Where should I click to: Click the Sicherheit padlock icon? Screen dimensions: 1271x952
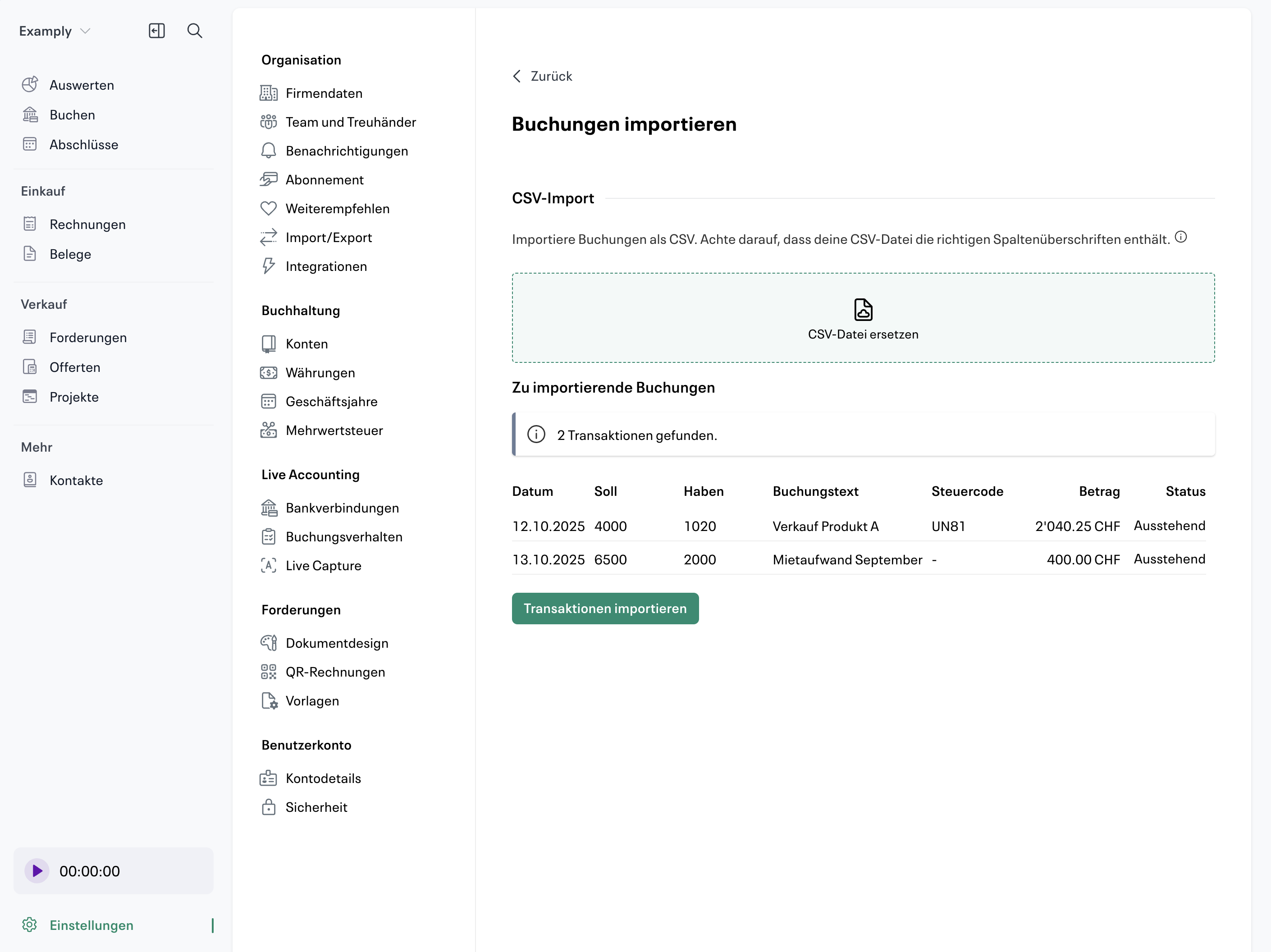coord(268,807)
